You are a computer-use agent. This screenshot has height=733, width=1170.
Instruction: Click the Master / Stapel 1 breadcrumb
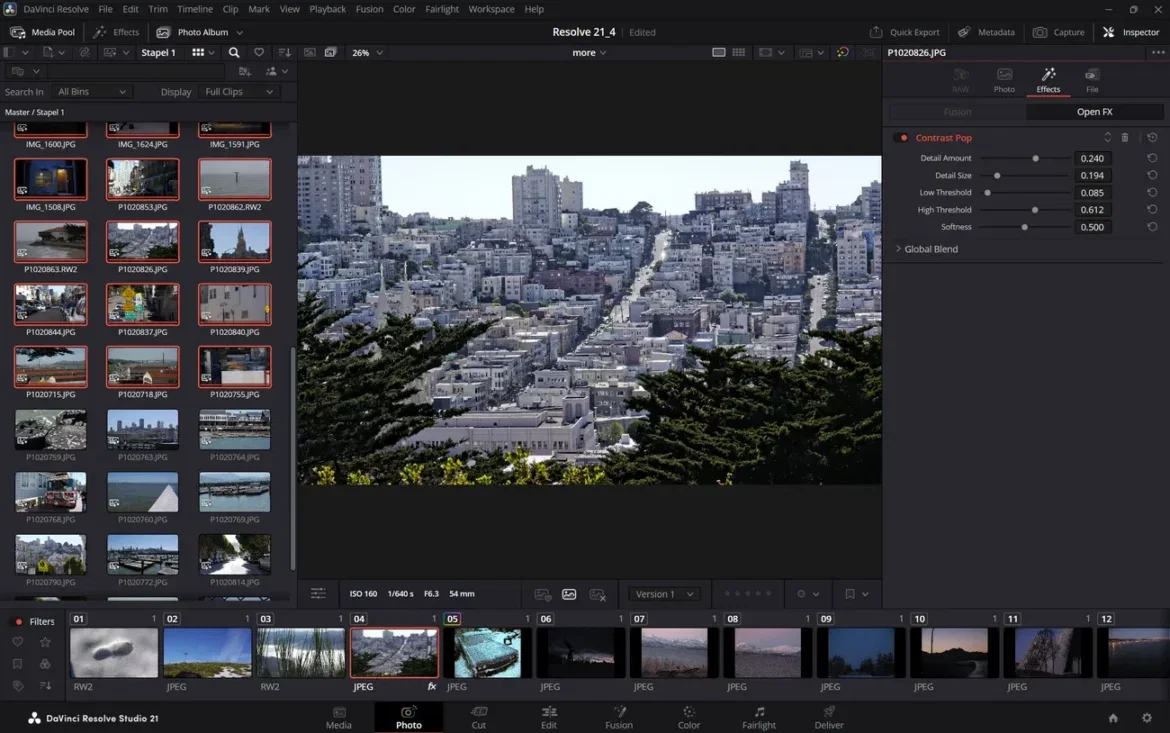tap(34, 112)
